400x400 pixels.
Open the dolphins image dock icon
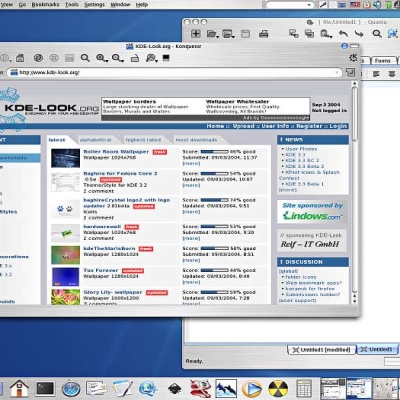click(226, 389)
